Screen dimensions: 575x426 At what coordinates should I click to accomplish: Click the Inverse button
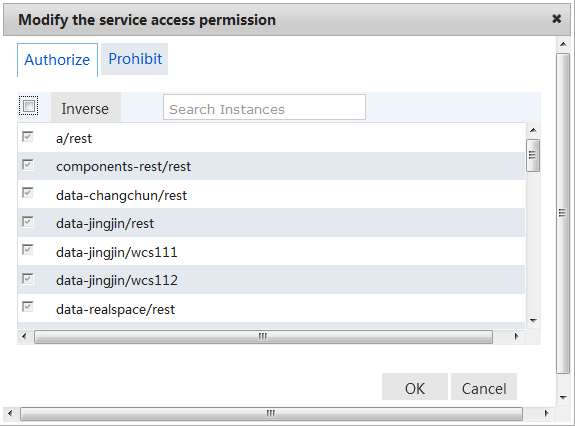click(x=85, y=109)
